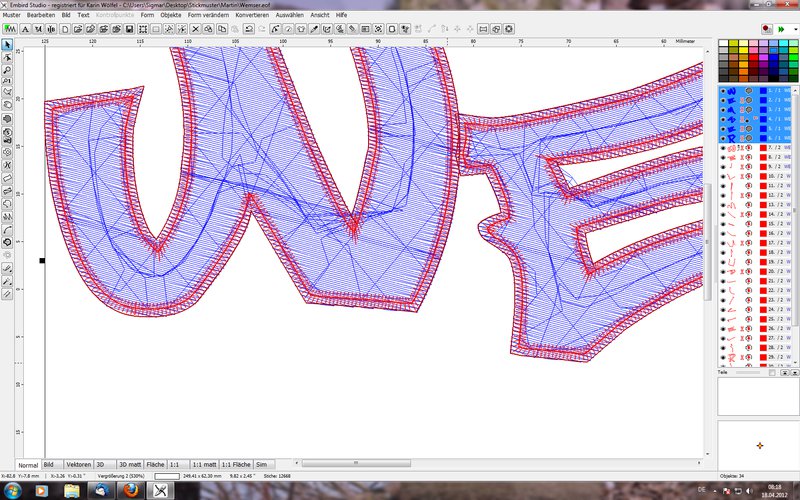Select object row 12 in the object list
This screenshot has height=500, width=800.
click(756, 195)
